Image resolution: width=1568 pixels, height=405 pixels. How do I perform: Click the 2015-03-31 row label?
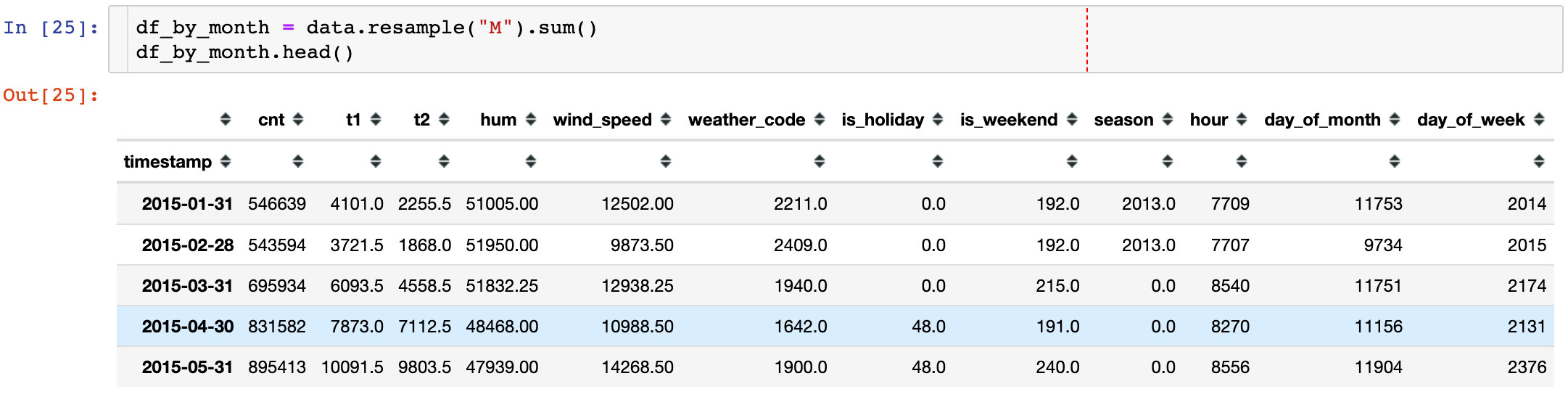(187, 286)
